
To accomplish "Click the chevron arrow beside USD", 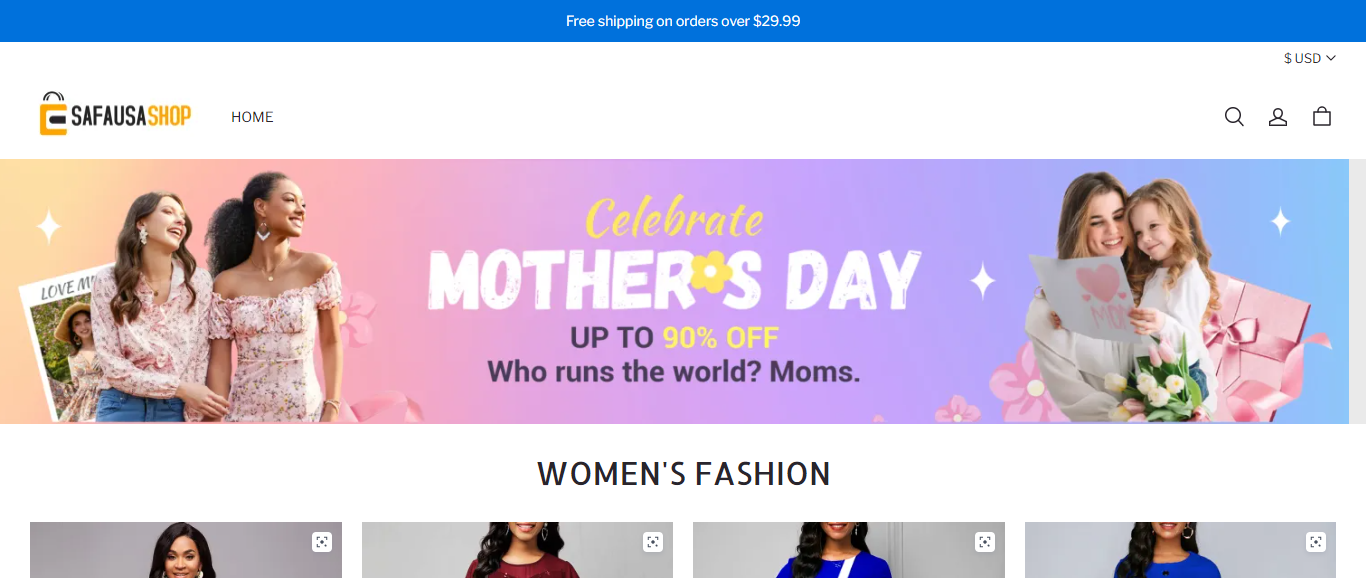I will coord(1331,58).
